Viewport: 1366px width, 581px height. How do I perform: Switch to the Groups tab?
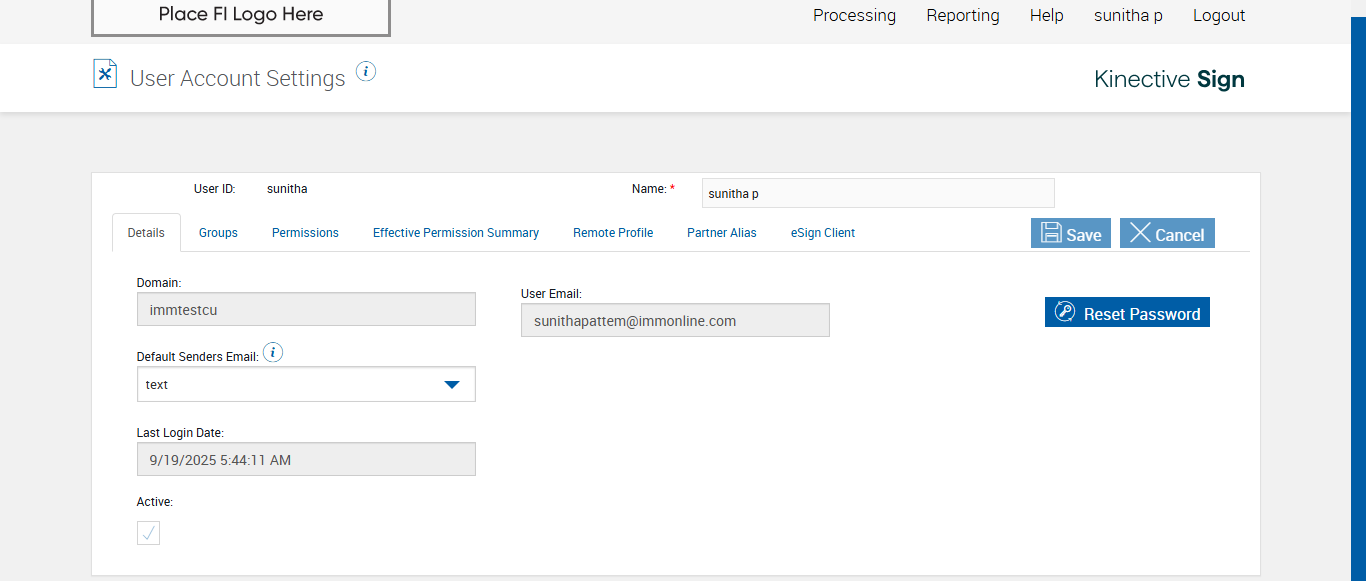tap(218, 233)
